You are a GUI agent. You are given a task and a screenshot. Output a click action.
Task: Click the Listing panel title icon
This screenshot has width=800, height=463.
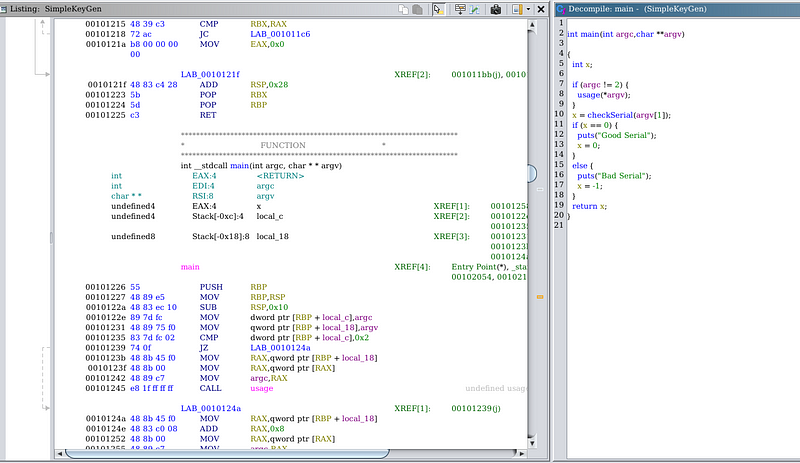coord(4,9)
